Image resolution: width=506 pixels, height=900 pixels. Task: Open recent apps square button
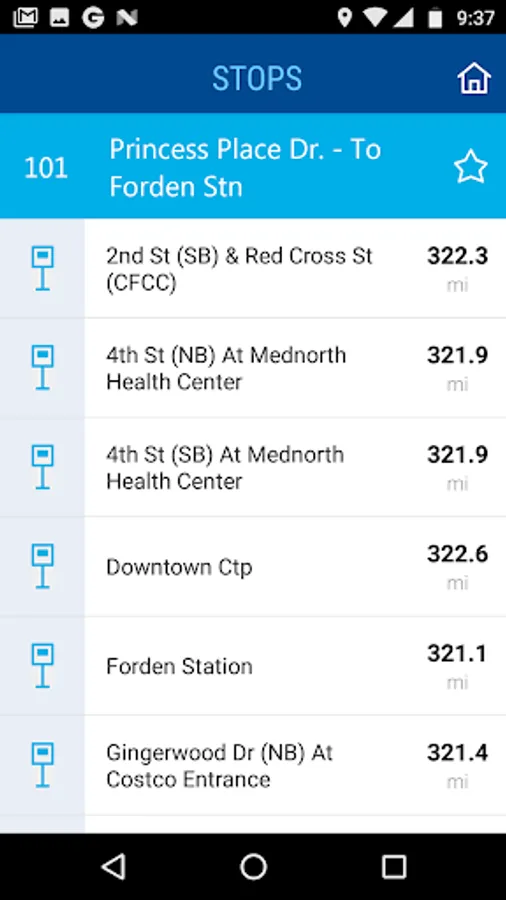click(x=394, y=866)
